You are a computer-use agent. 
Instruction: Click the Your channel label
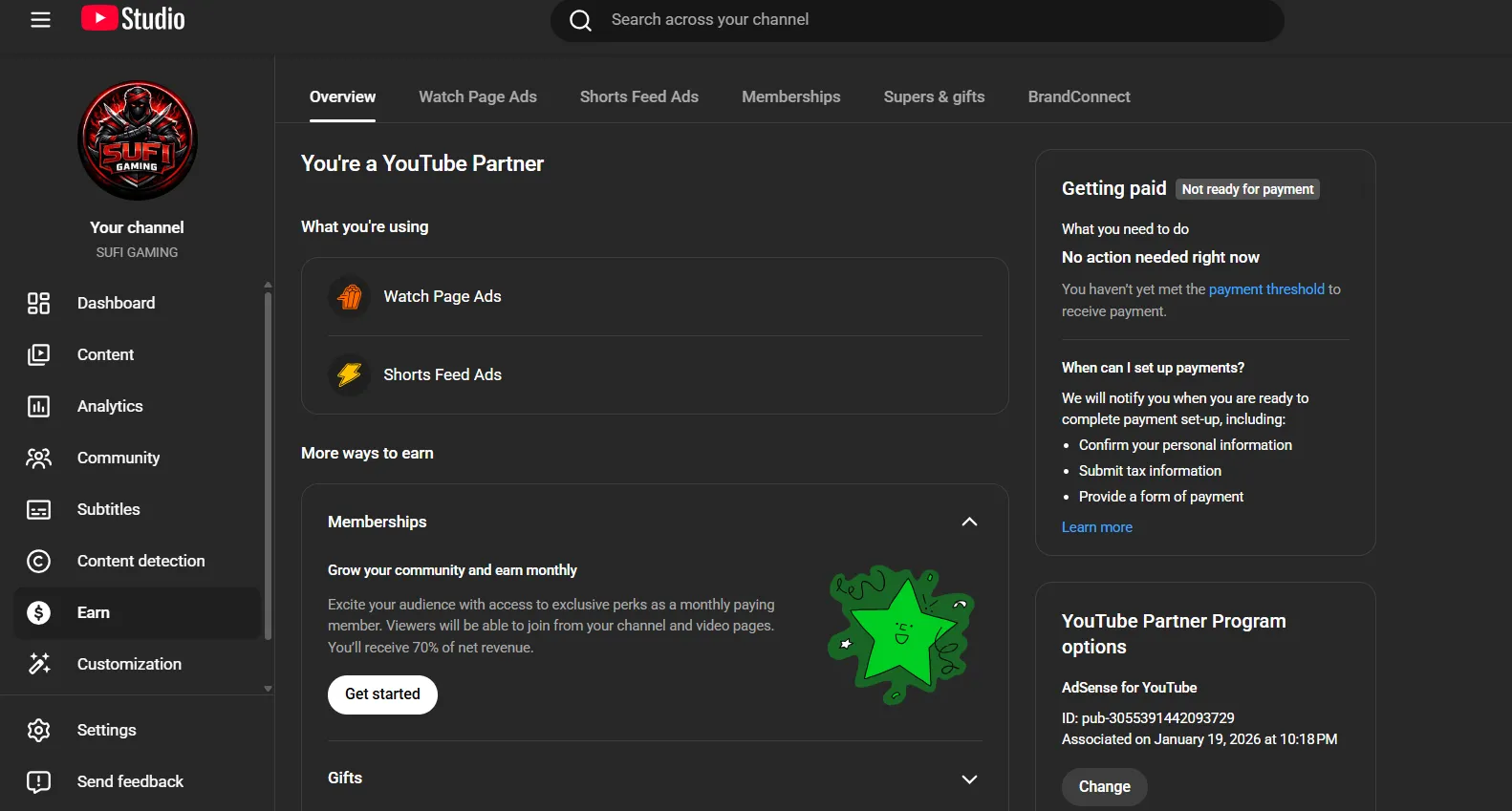coord(137,227)
